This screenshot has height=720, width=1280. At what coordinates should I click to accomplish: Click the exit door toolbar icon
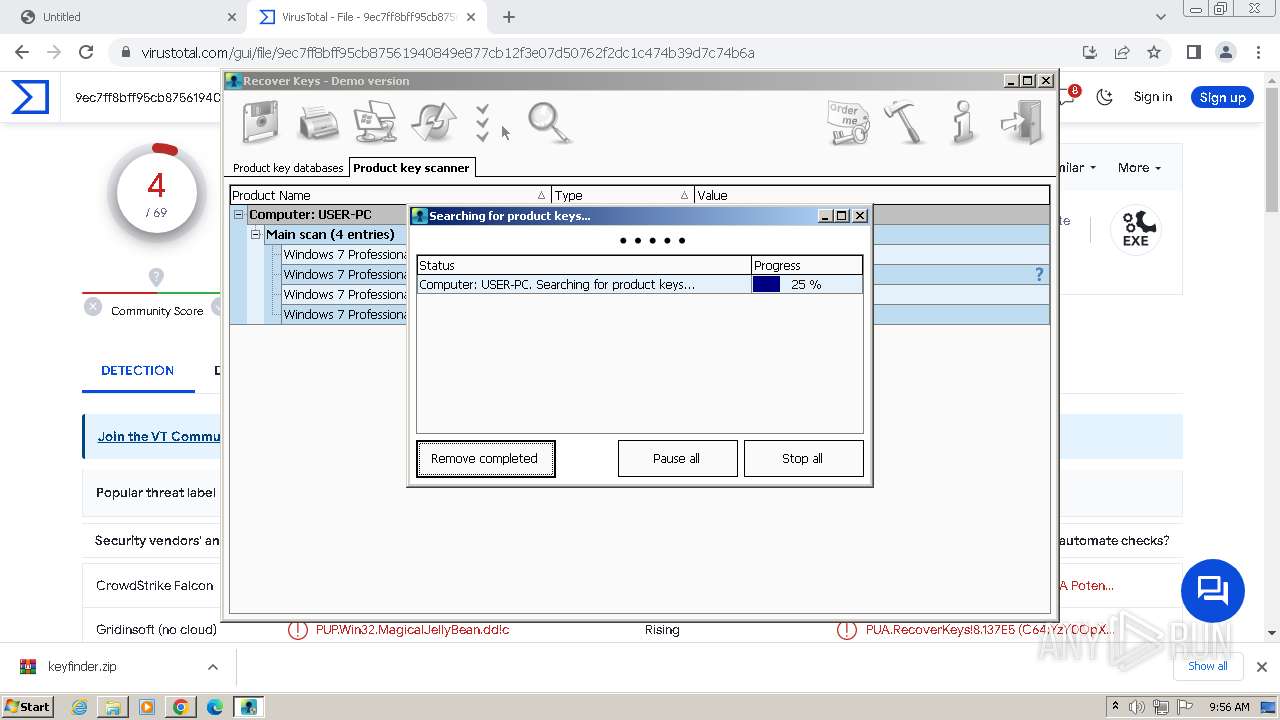tap(1022, 122)
